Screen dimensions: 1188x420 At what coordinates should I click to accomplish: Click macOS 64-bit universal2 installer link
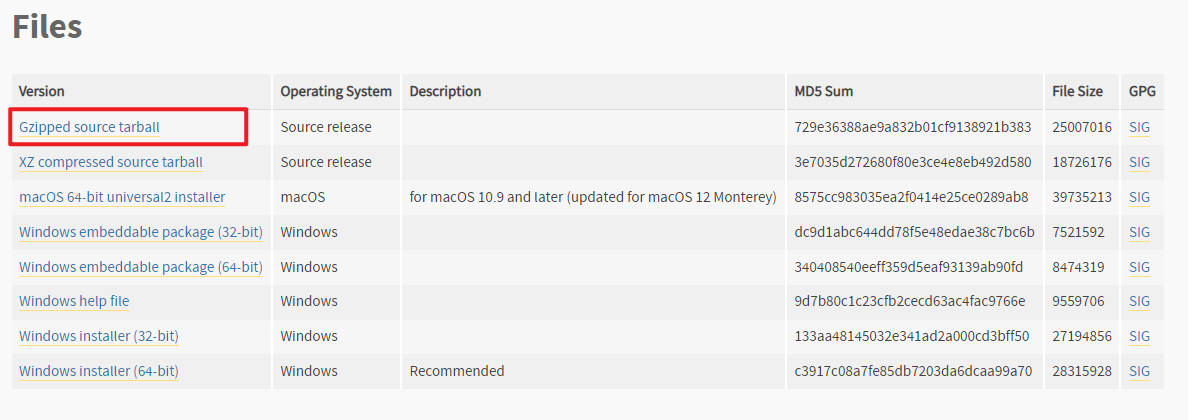122,197
